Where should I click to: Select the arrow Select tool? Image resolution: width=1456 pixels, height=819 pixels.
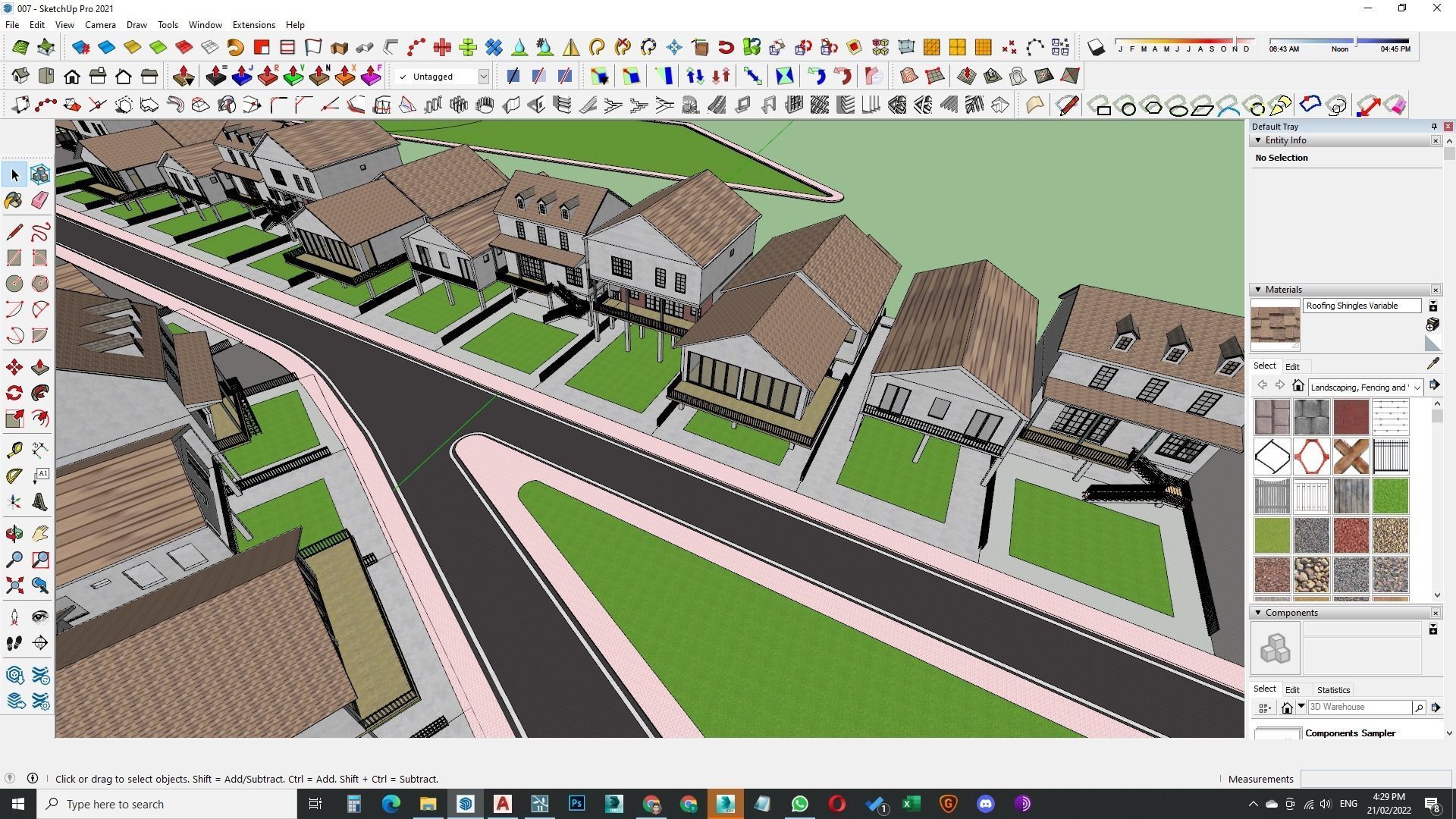(14, 175)
